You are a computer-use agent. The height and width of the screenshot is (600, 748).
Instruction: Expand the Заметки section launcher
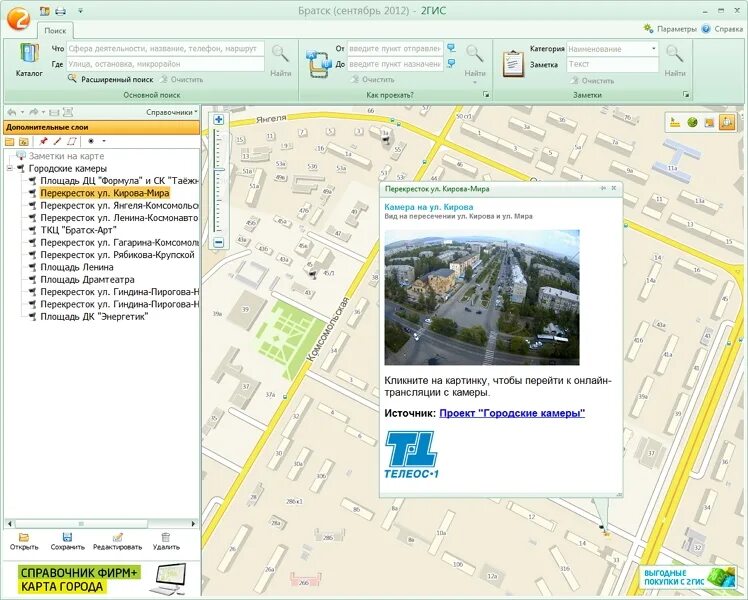(x=686, y=94)
